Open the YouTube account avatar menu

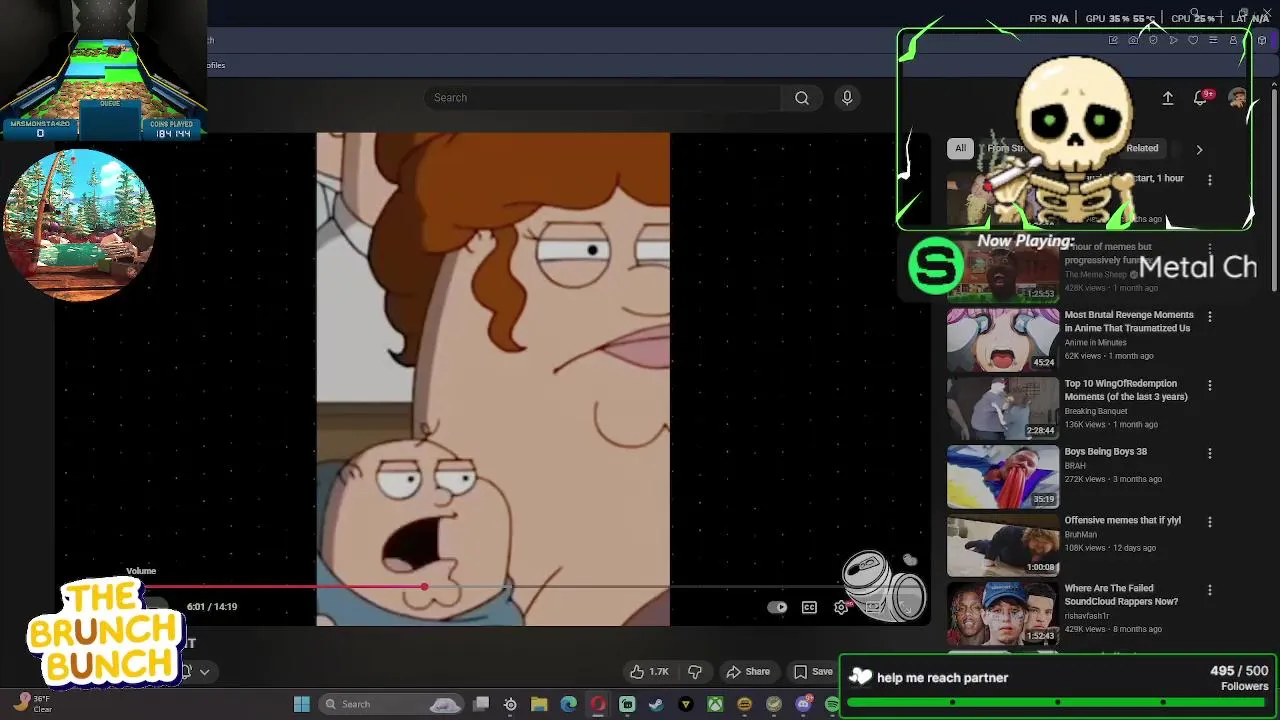coord(1237,98)
